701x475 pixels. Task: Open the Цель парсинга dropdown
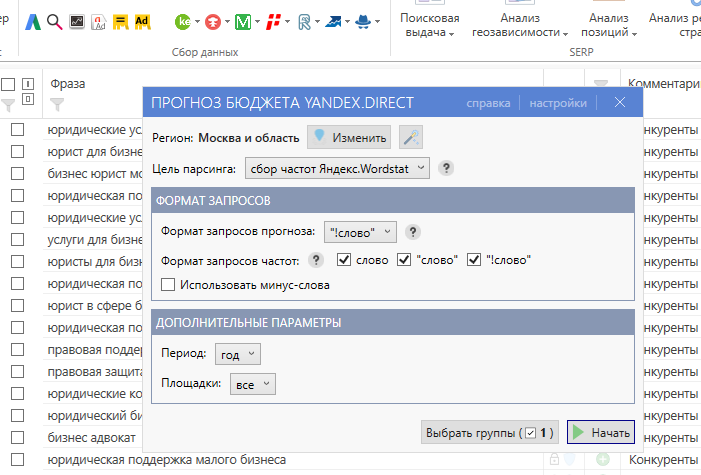click(337, 168)
